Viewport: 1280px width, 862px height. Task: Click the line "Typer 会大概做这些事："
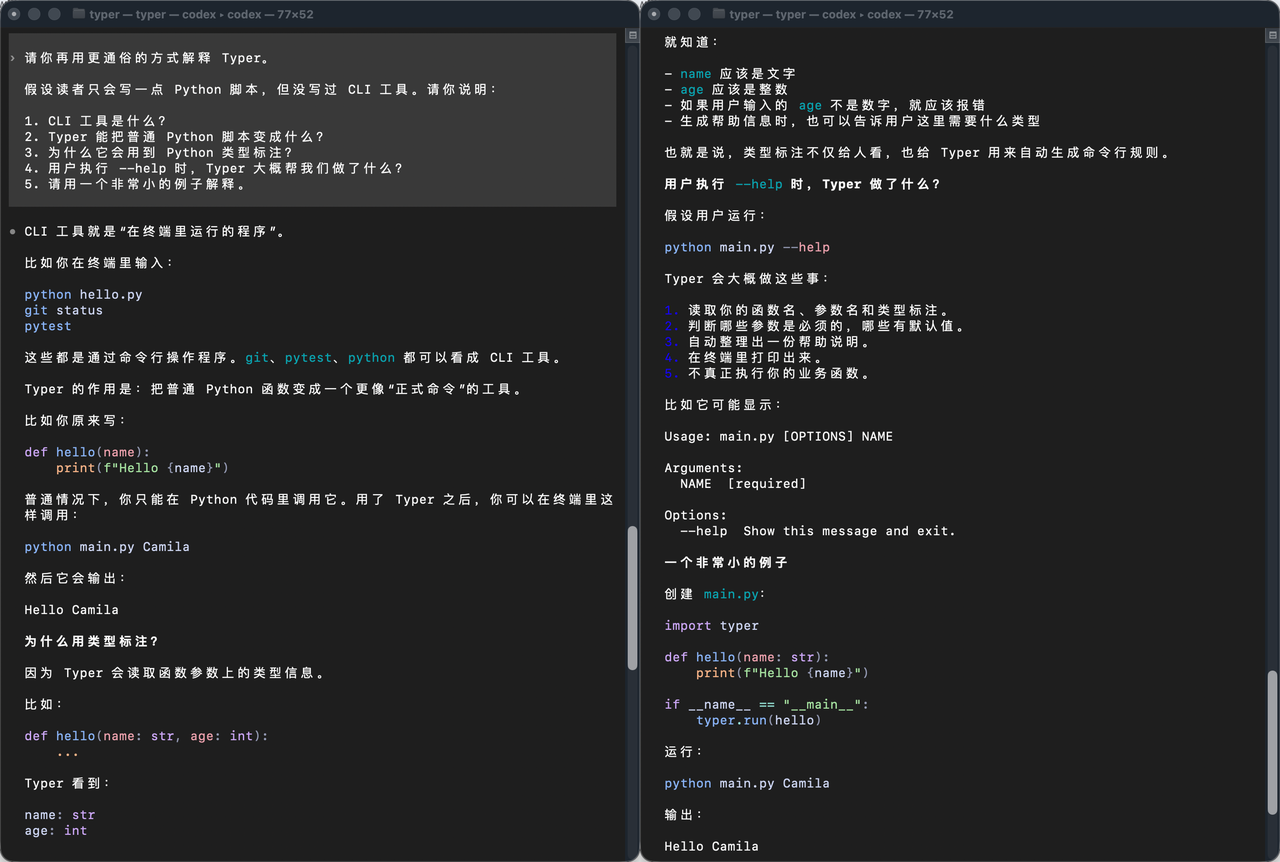(747, 279)
